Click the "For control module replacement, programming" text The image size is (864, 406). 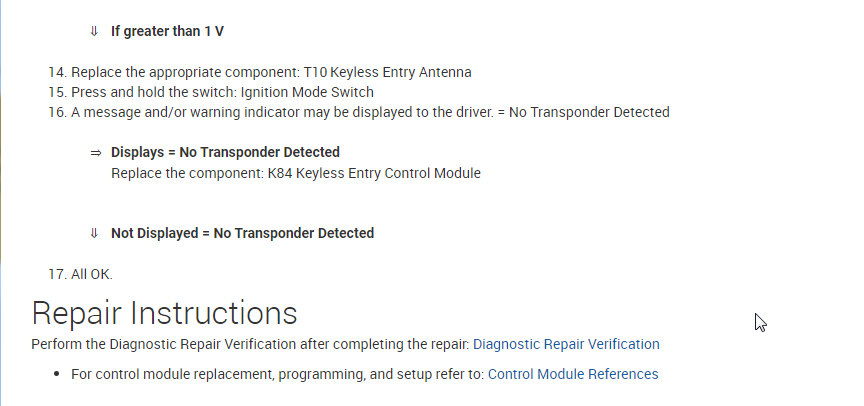pyautogui.click(x=250, y=374)
